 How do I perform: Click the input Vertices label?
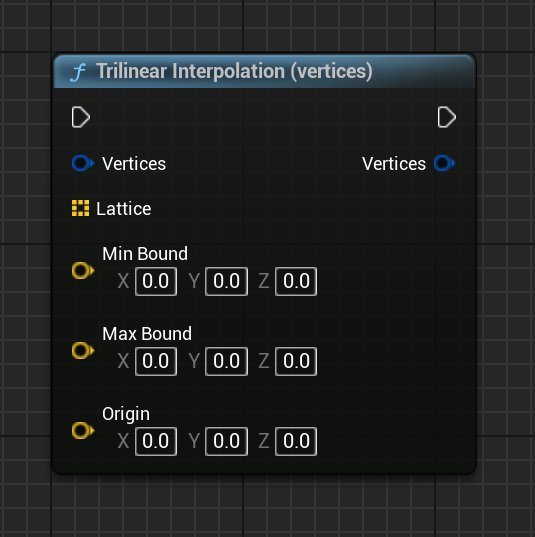pos(134,163)
